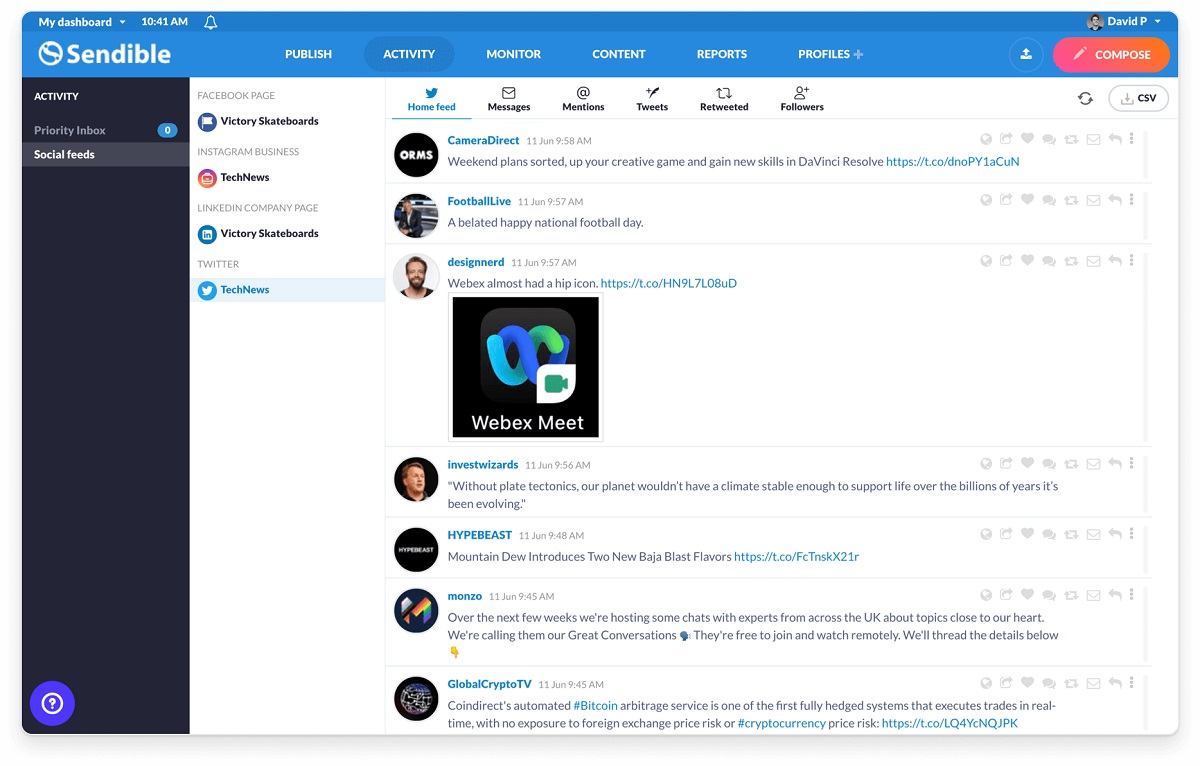The width and height of the screenshot is (1200, 766).
Task: Open the purple help question-mark button
Action: (52, 704)
